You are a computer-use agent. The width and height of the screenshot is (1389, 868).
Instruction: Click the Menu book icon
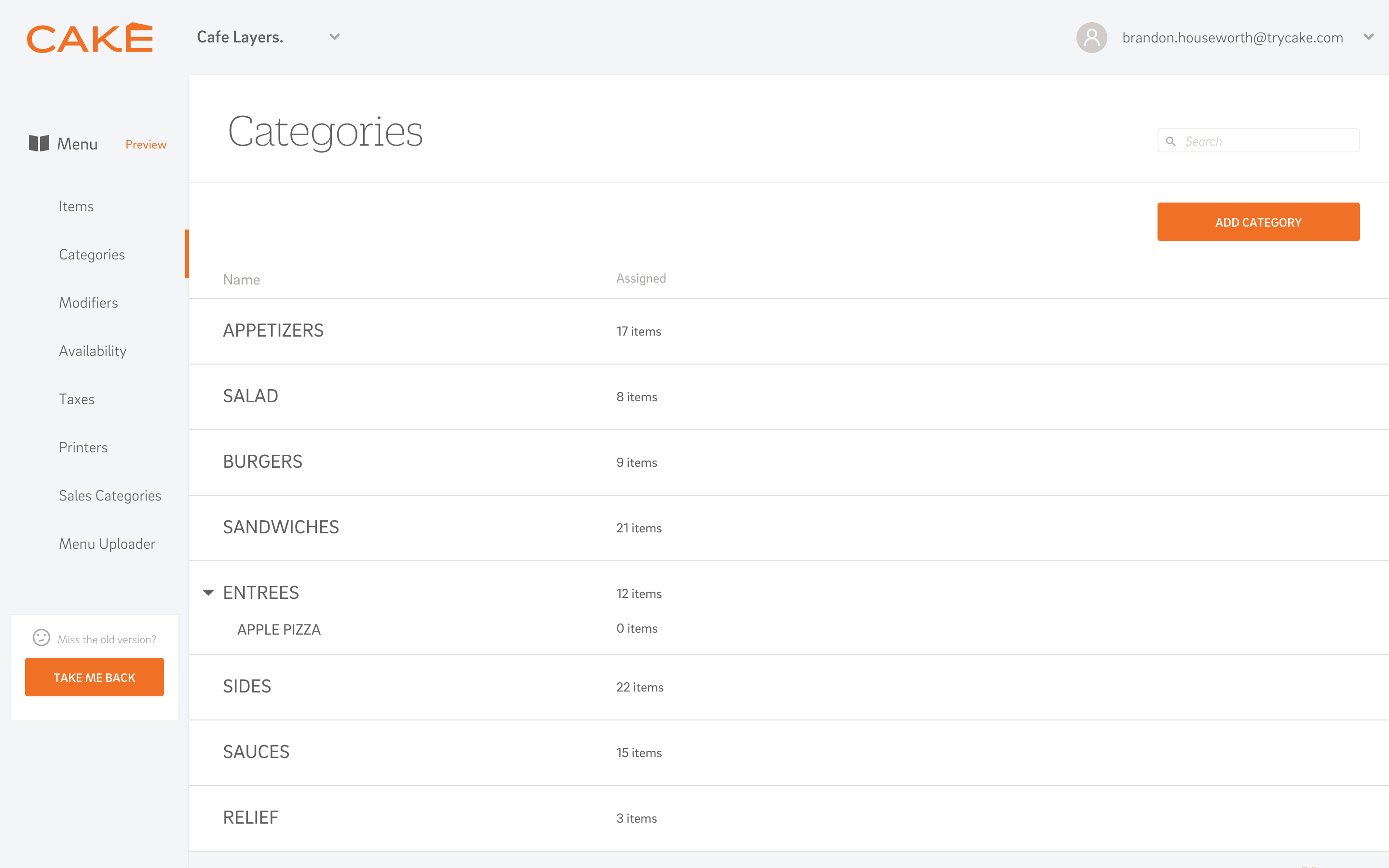coord(39,144)
